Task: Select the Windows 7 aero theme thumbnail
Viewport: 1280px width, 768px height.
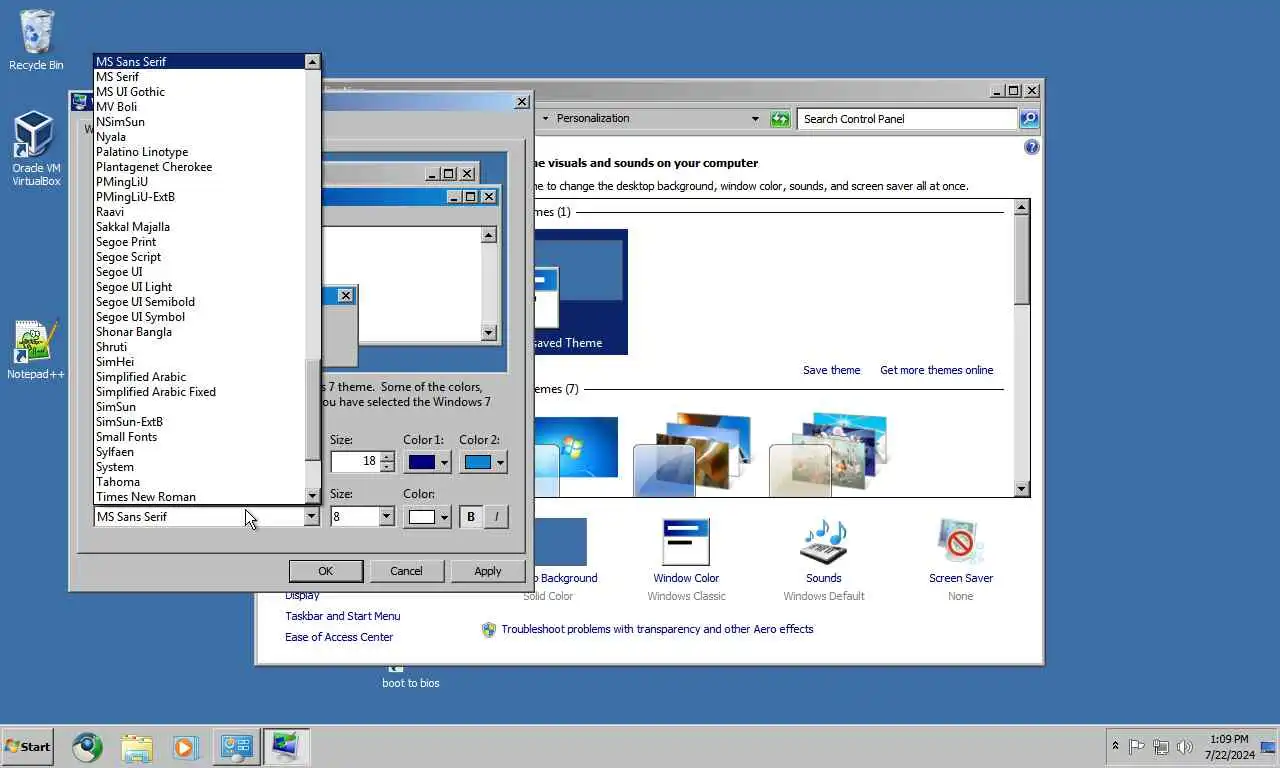Action: [576, 455]
